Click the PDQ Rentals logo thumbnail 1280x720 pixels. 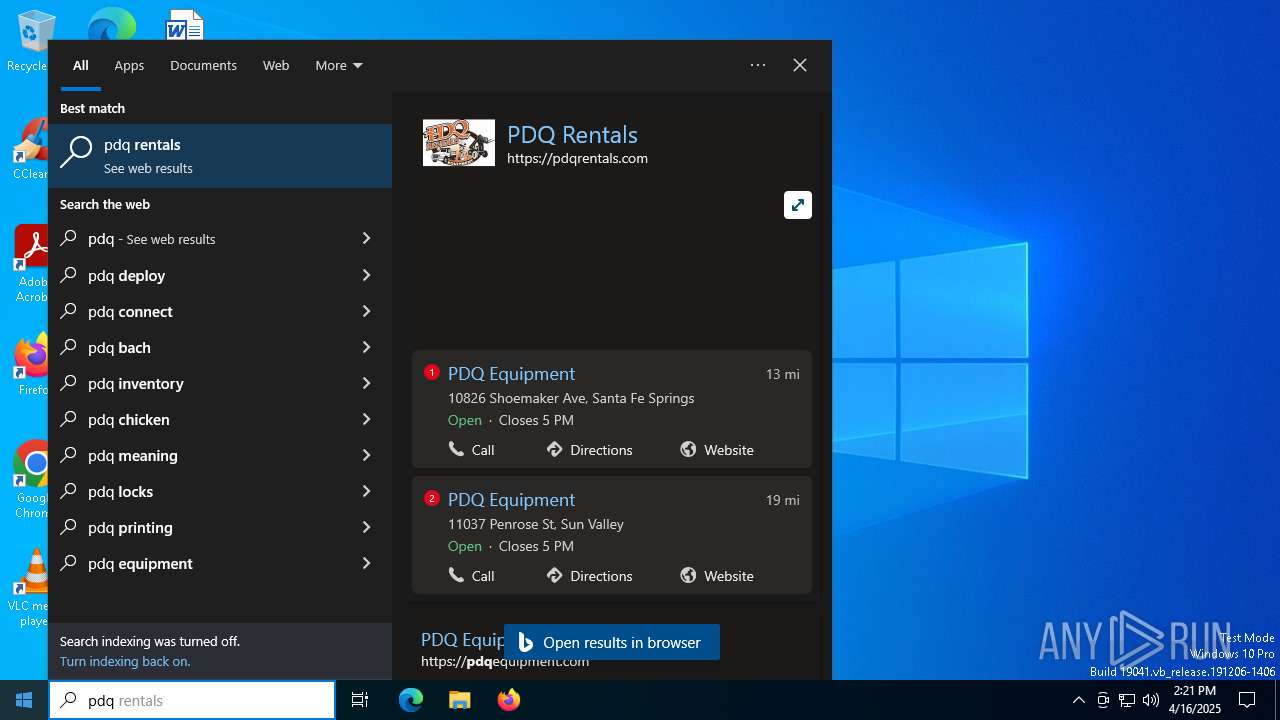pos(459,143)
